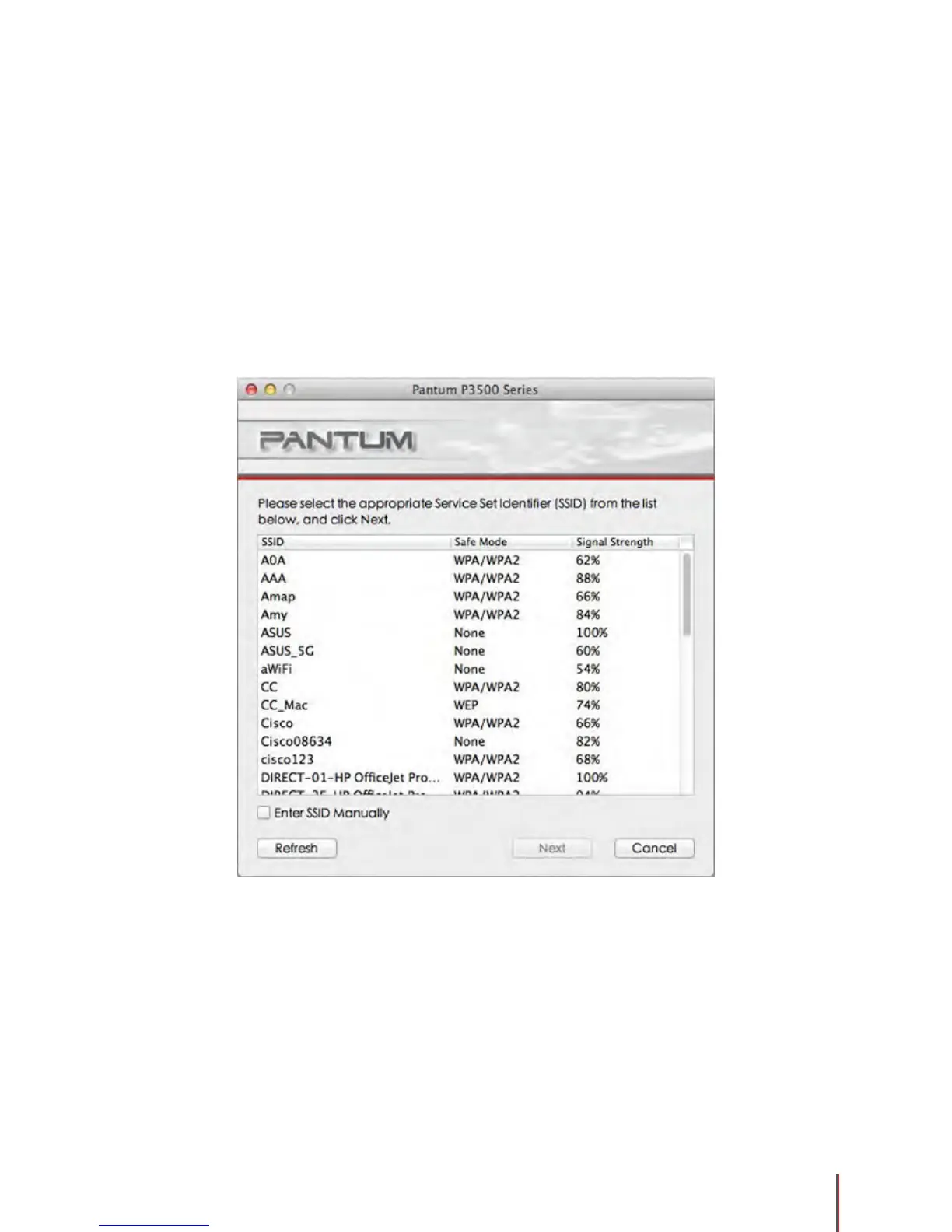
Task: Click the 62% signal strength value
Action: (x=588, y=560)
